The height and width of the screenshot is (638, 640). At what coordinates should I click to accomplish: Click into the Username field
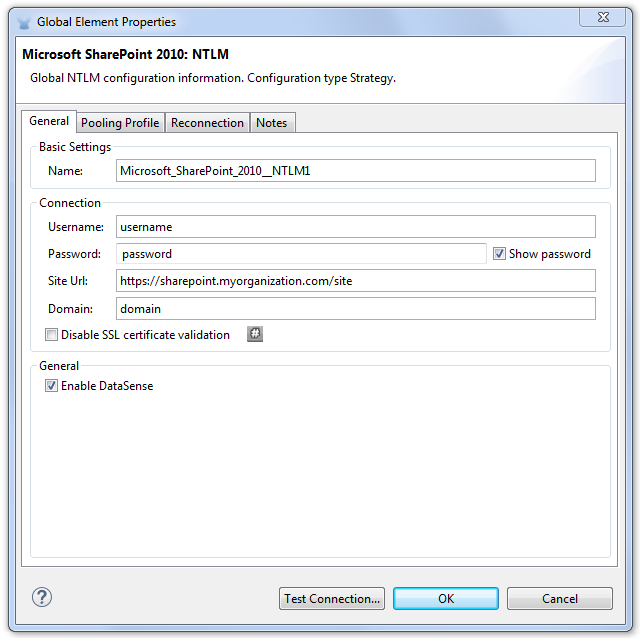pos(356,227)
